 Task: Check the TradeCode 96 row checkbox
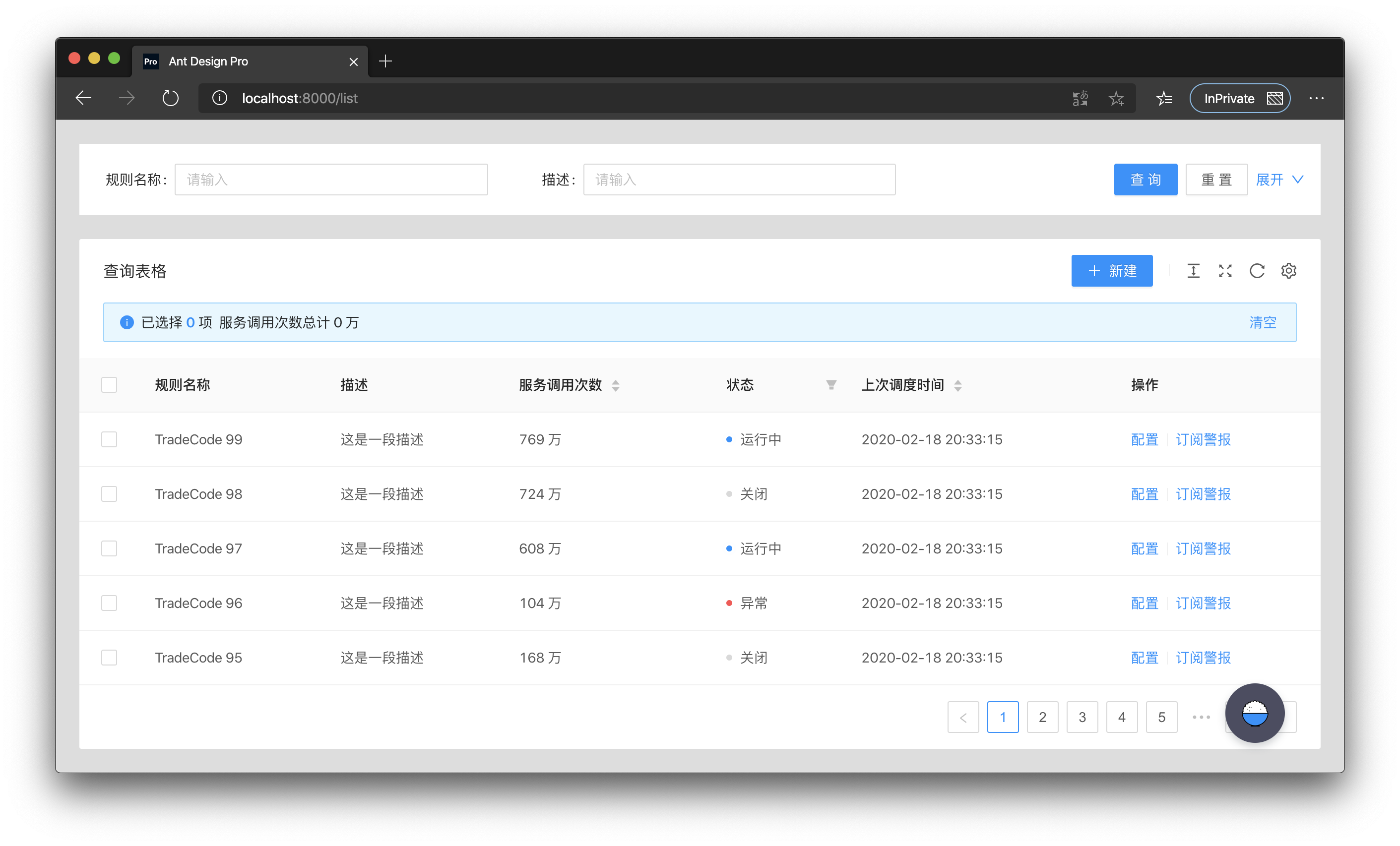click(109, 603)
